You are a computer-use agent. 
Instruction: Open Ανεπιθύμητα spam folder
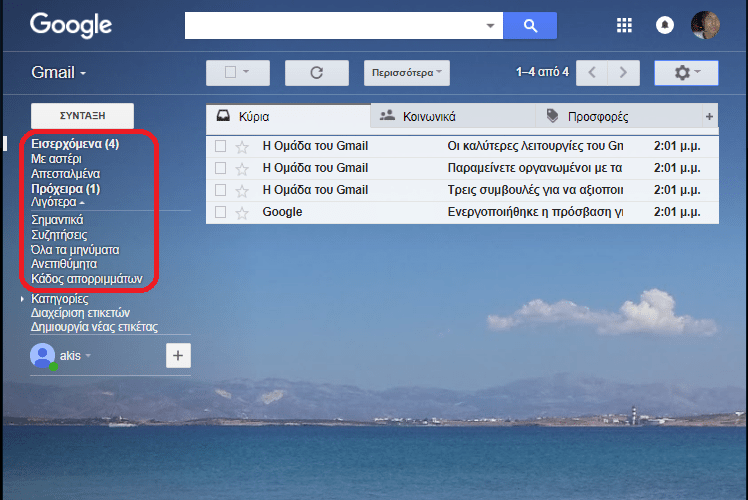click(x=64, y=264)
